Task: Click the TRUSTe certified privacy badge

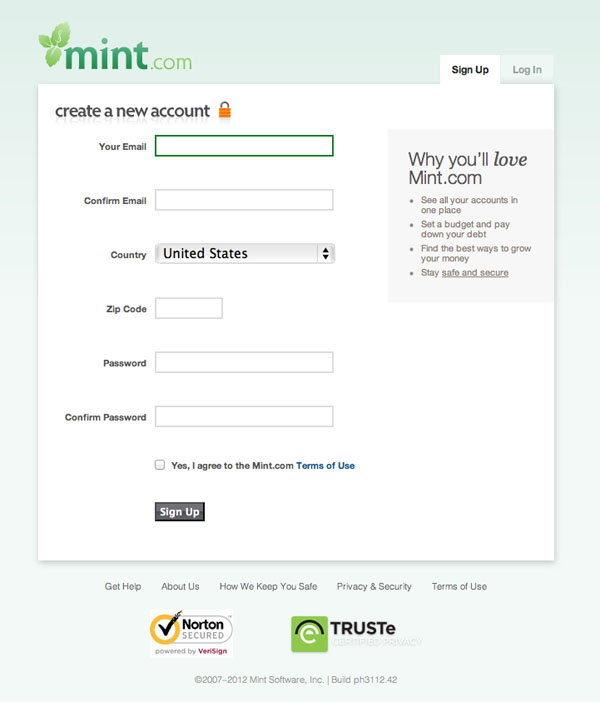Action: (356, 634)
